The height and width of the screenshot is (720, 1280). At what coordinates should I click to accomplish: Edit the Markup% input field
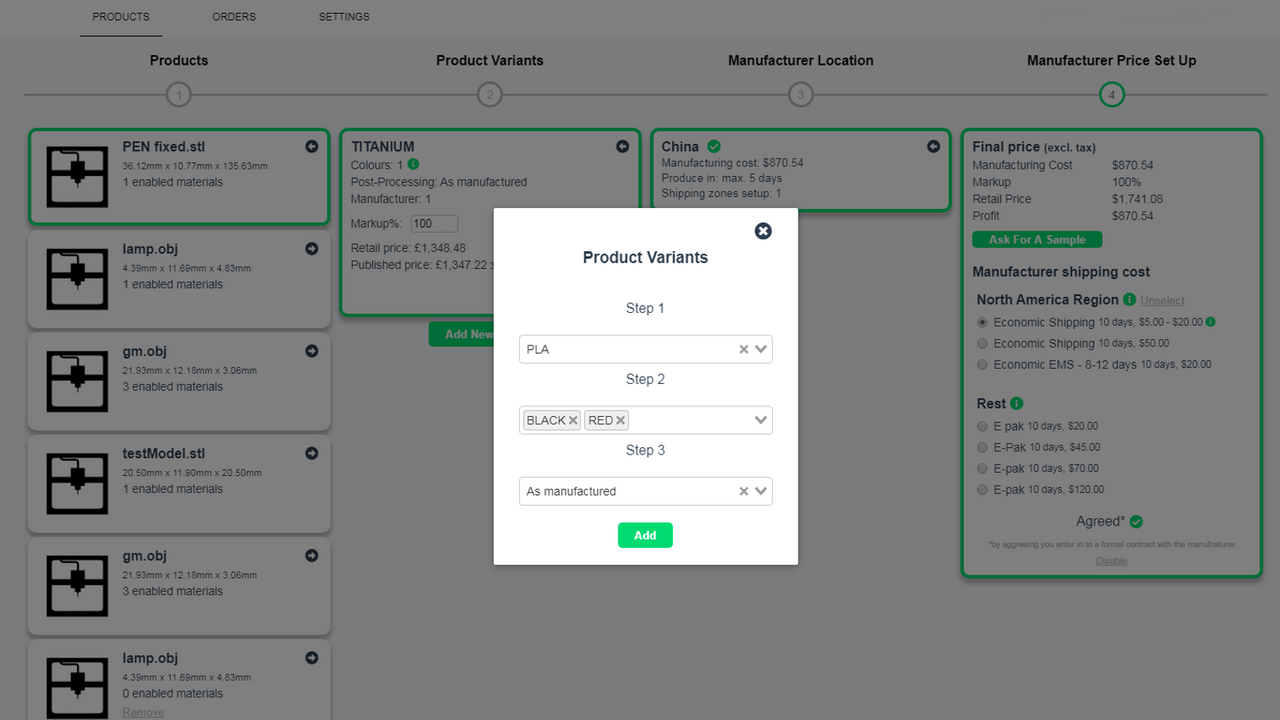pos(435,224)
